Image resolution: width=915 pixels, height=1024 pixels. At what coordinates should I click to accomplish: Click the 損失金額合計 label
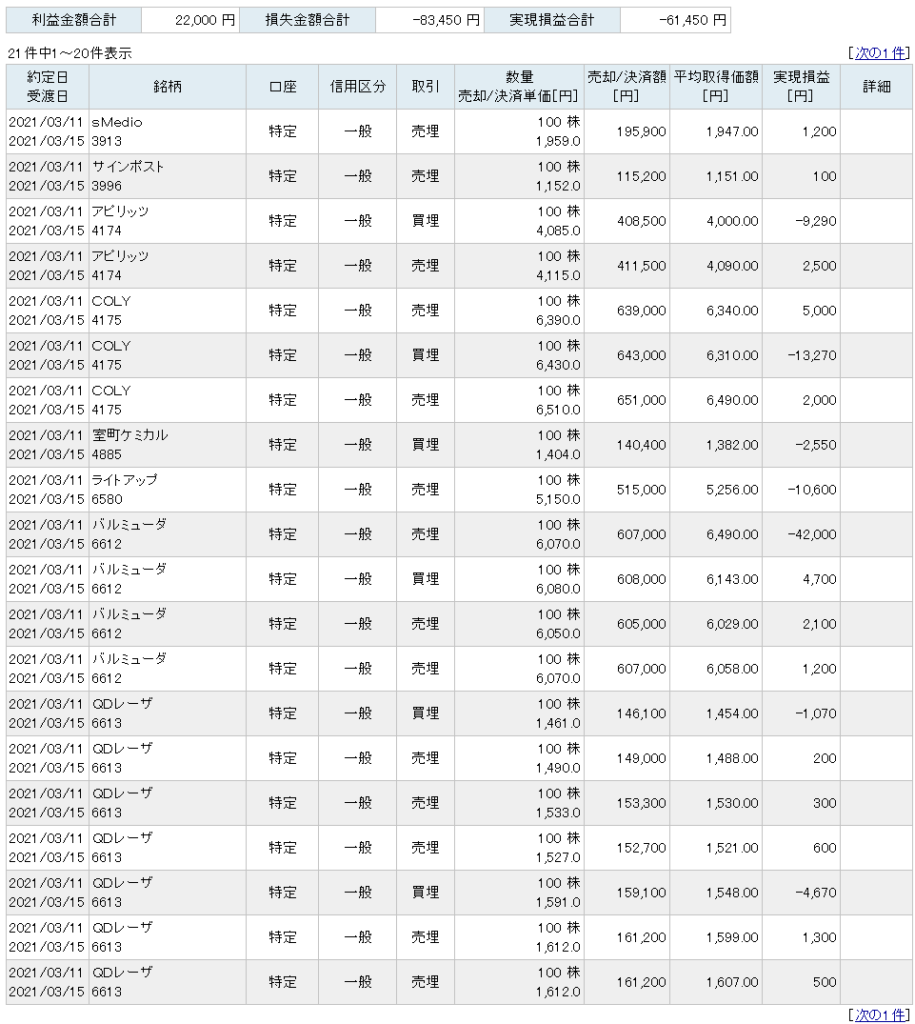pyautogui.click(x=307, y=20)
